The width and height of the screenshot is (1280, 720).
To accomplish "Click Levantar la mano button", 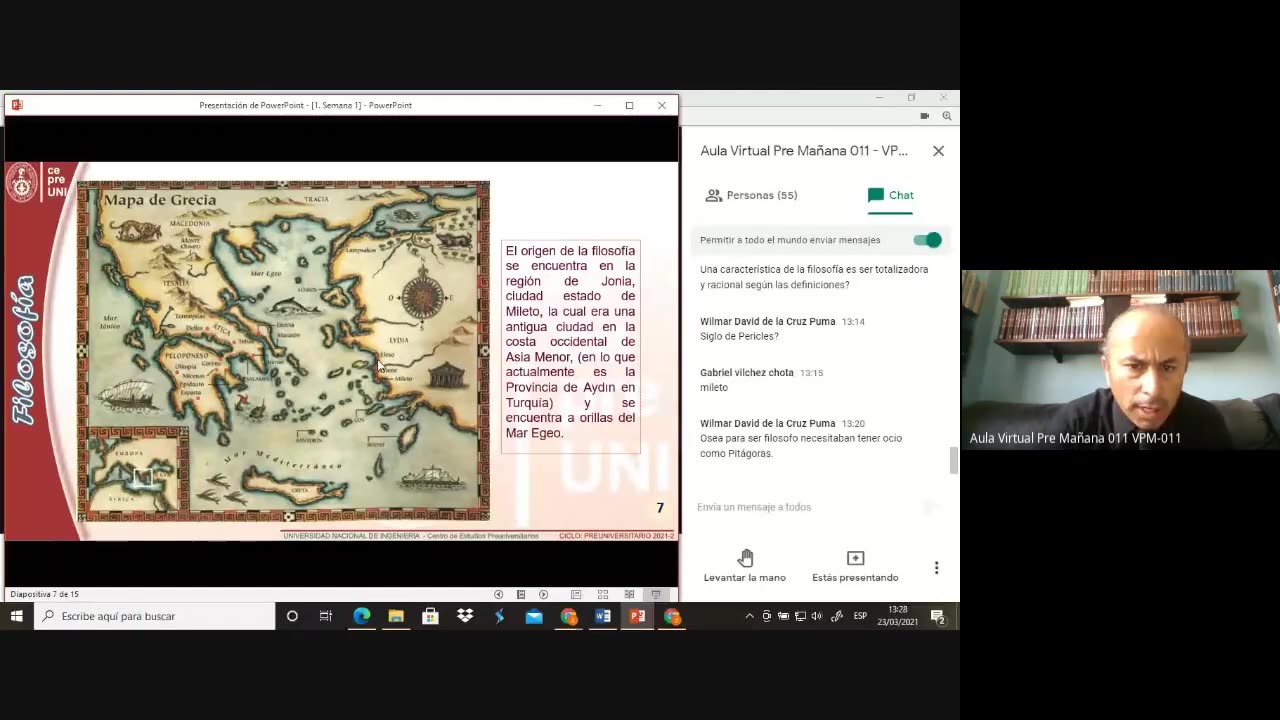I will pos(745,566).
